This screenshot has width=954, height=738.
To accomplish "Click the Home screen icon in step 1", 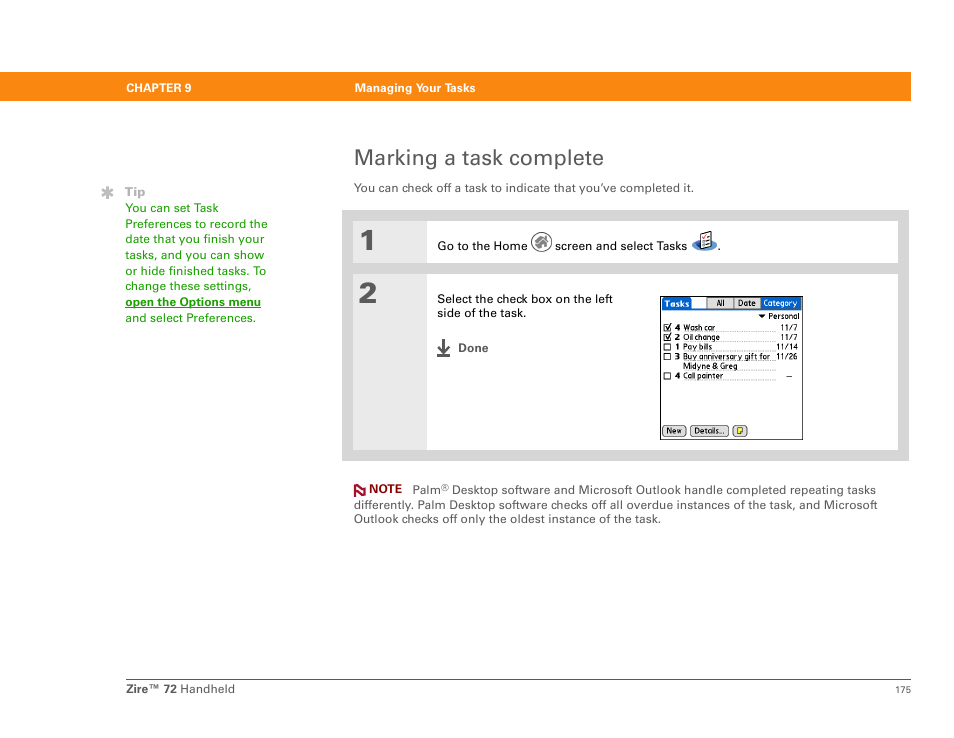I will 541,242.
